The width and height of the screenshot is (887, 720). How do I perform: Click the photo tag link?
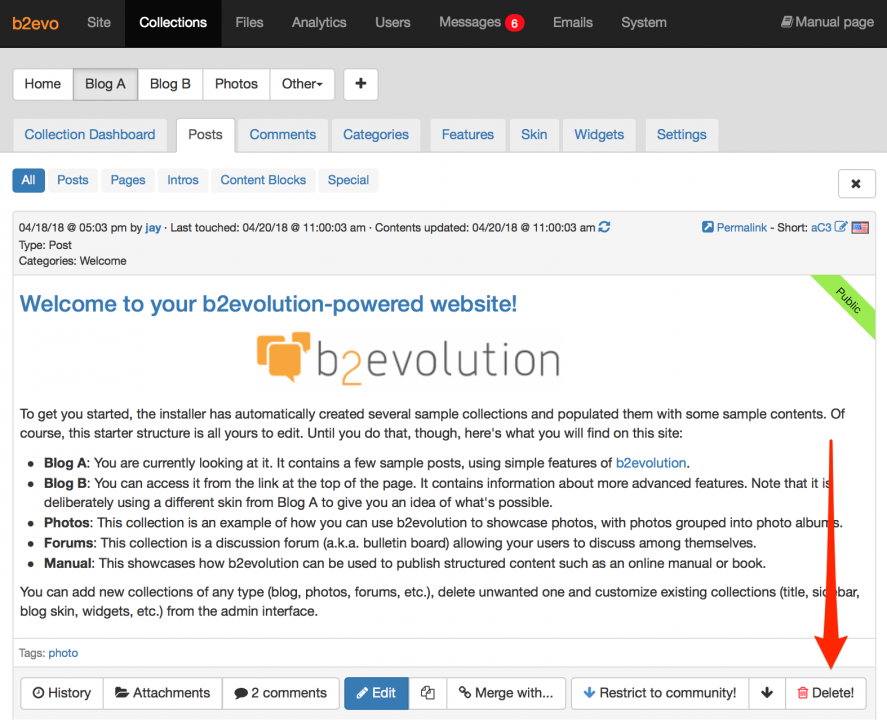click(x=63, y=653)
